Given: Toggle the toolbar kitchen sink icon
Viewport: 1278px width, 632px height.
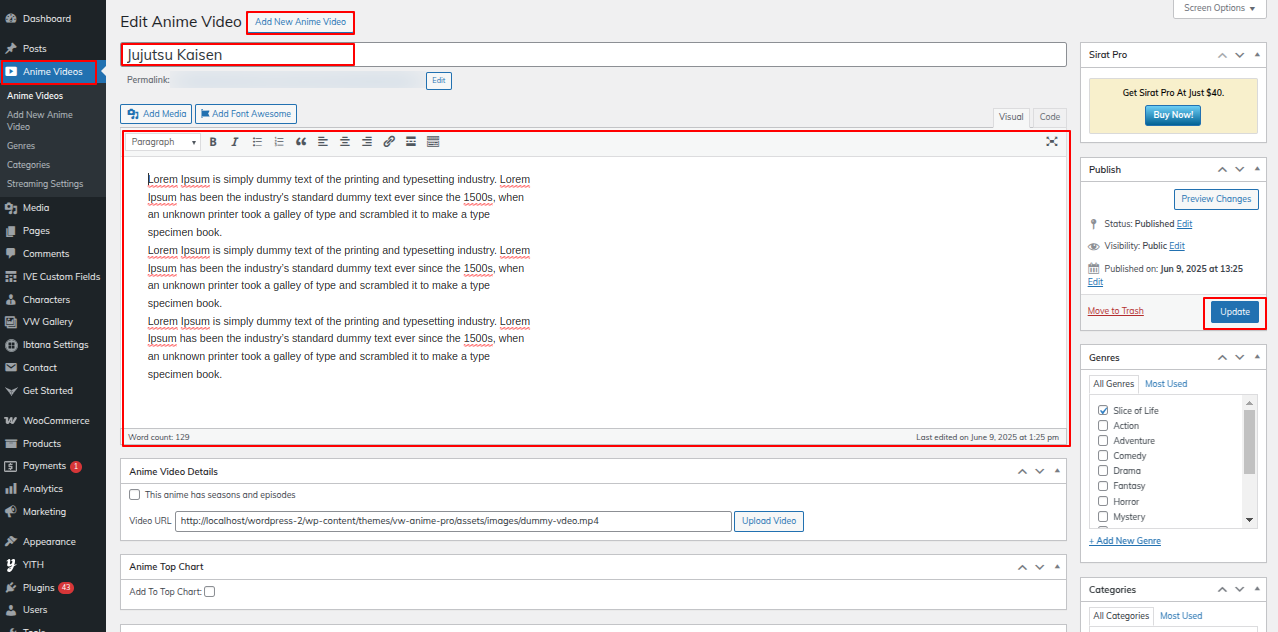Looking at the screenshot, I should tap(433, 142).
